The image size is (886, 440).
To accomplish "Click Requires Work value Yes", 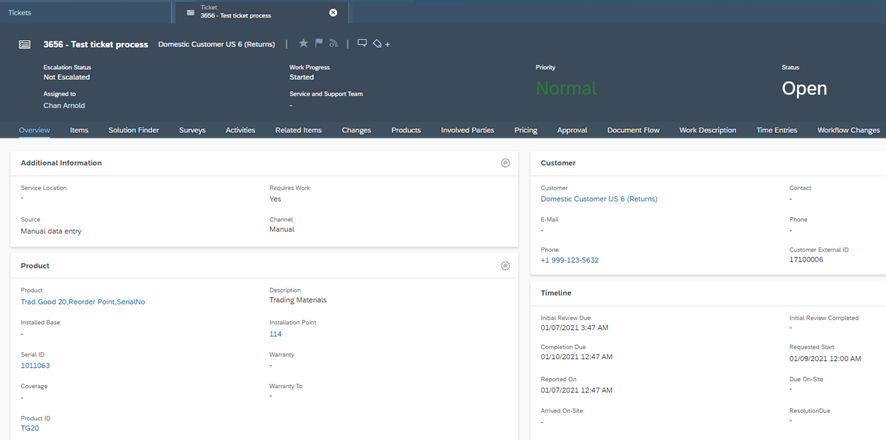I will (275, 199).
